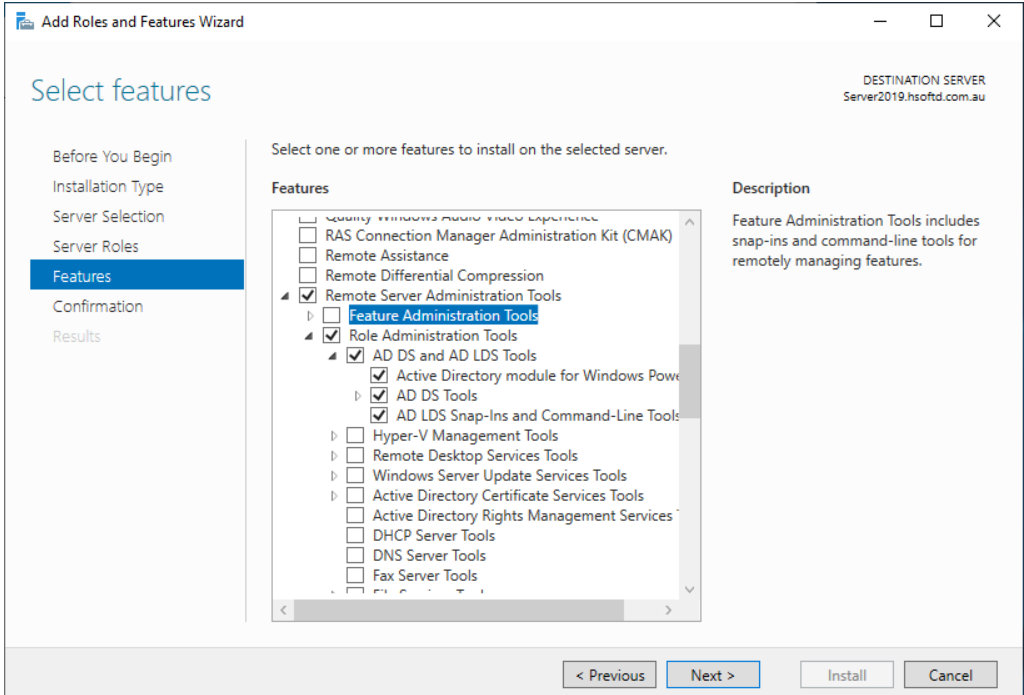Click the scroll right arrow of Features list
Image resolution: width=1024 pixels, height=695 pixels.
(668, 610)
